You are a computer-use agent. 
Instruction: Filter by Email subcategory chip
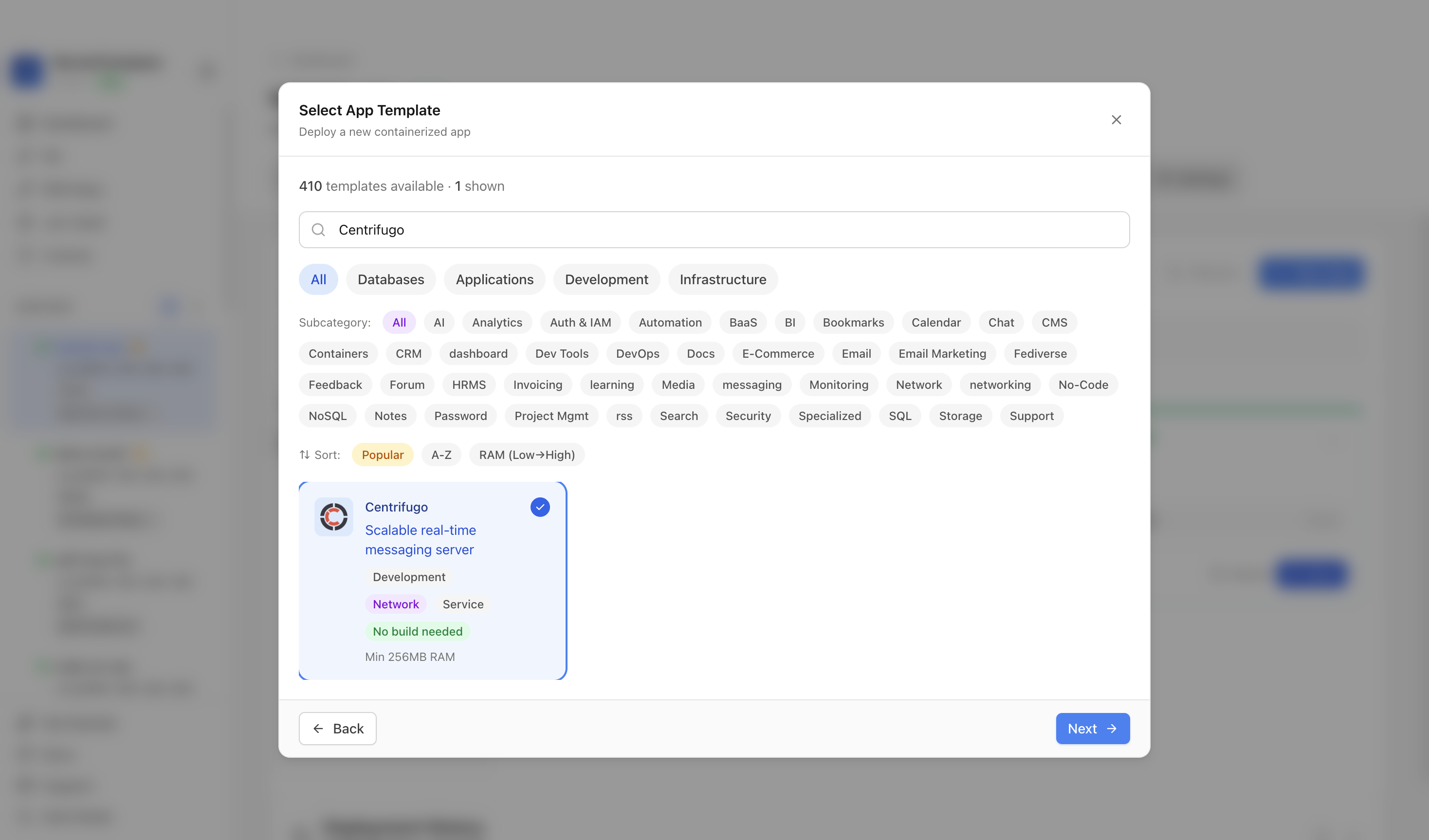coord(856,353)
